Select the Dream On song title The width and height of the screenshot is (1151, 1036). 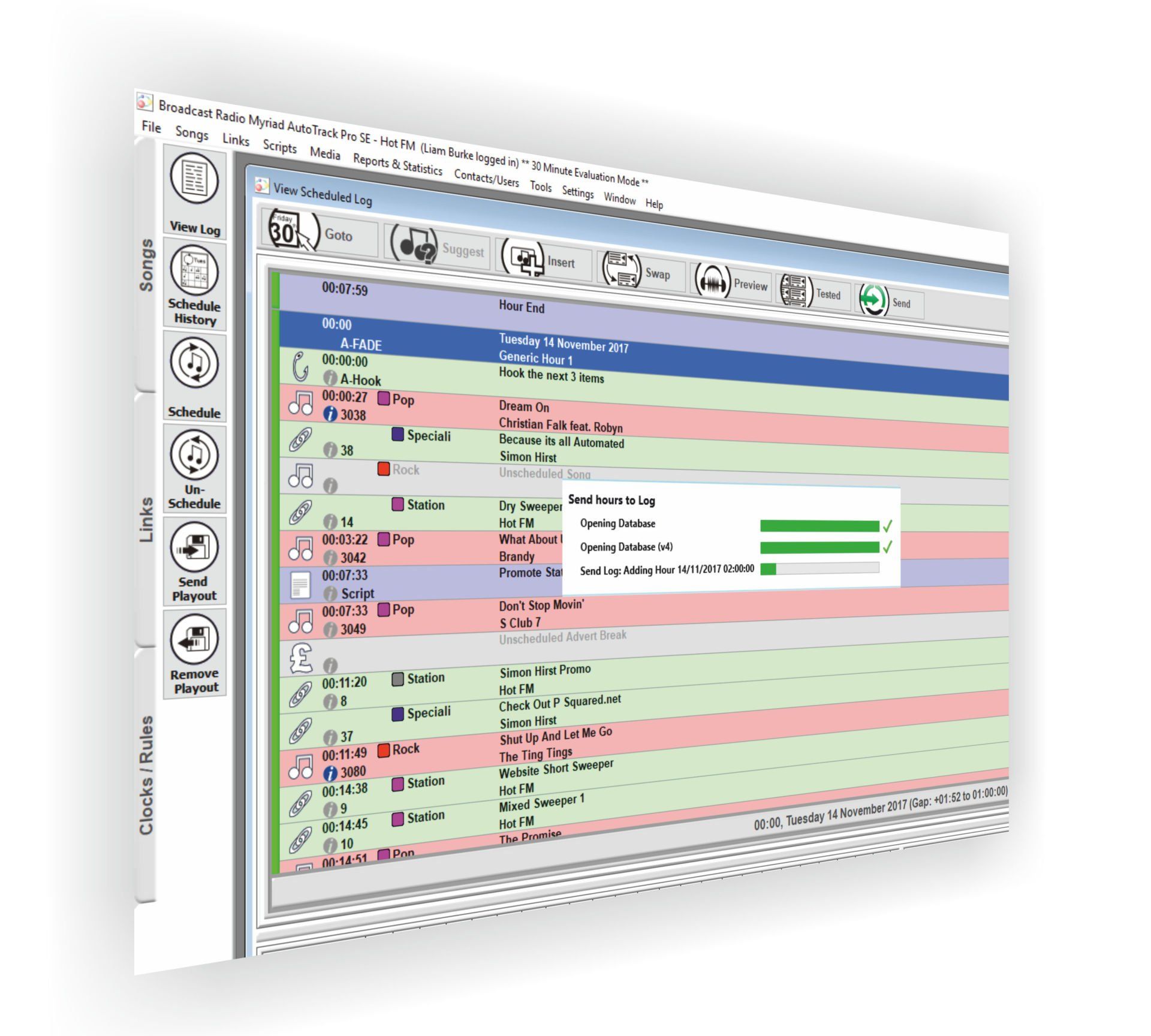coord(524,406)
